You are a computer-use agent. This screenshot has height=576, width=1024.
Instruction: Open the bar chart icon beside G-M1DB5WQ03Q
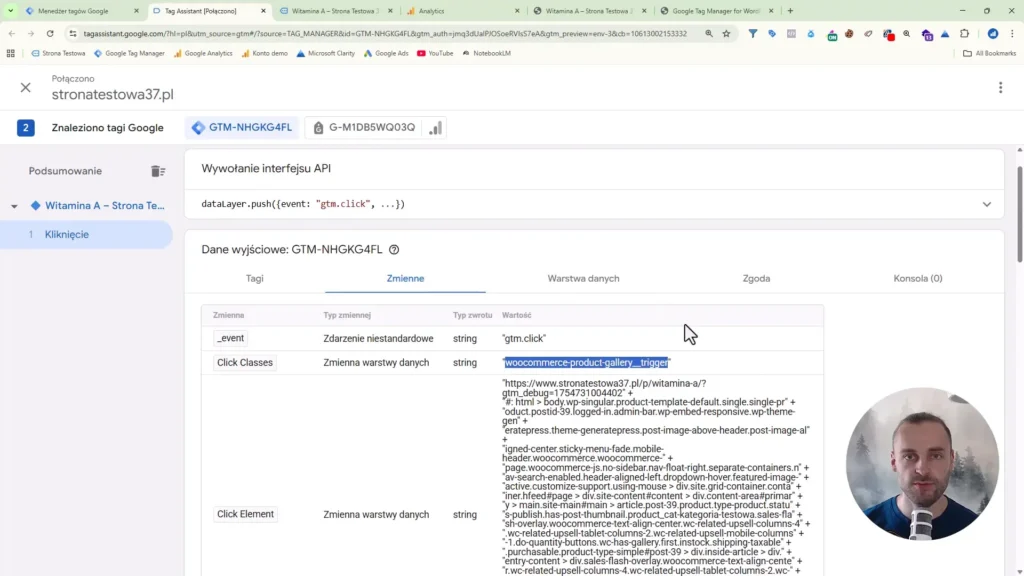click(x=436, y=127)
